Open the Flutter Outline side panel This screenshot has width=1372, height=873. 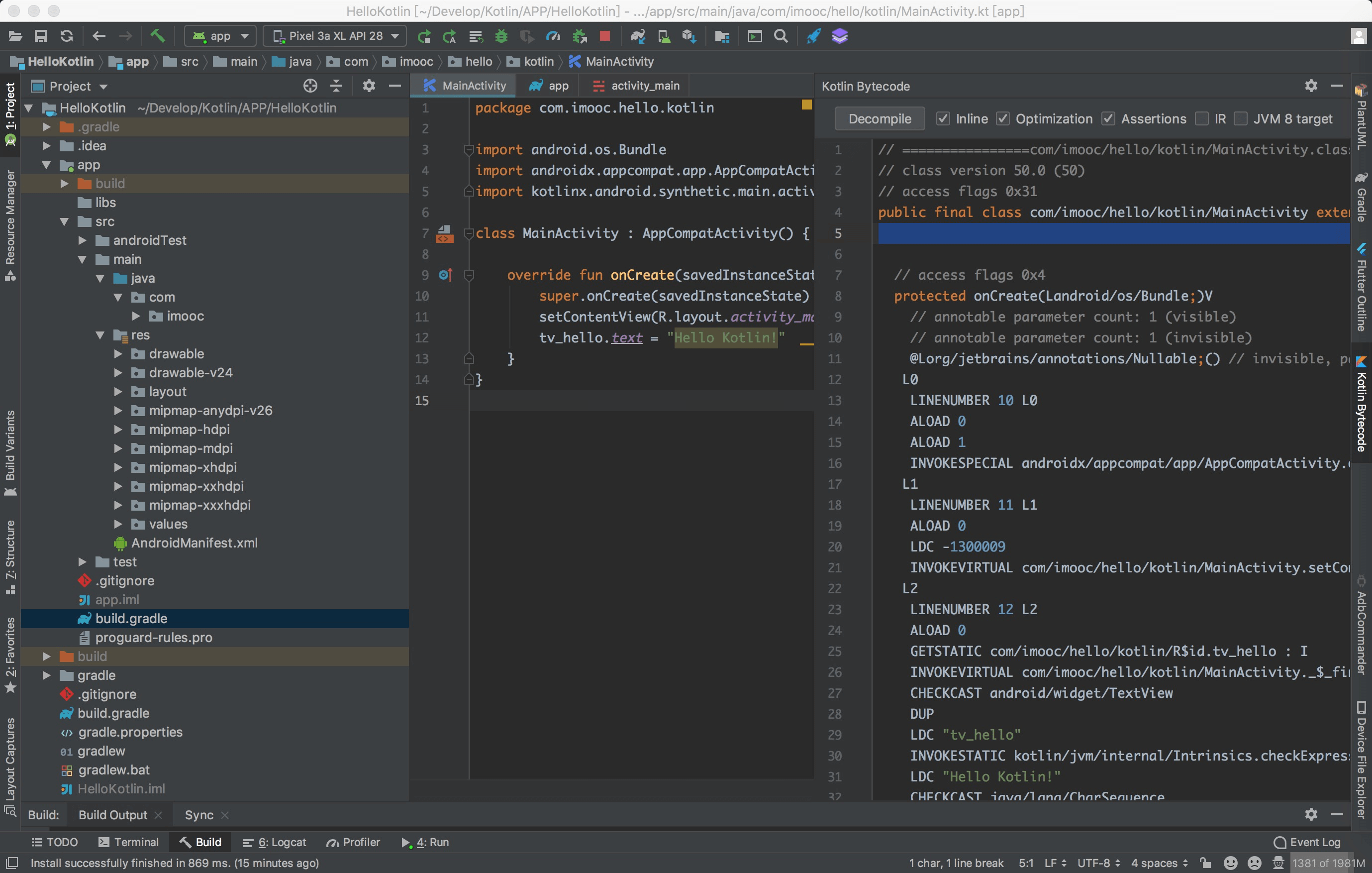click(1361, 287)
